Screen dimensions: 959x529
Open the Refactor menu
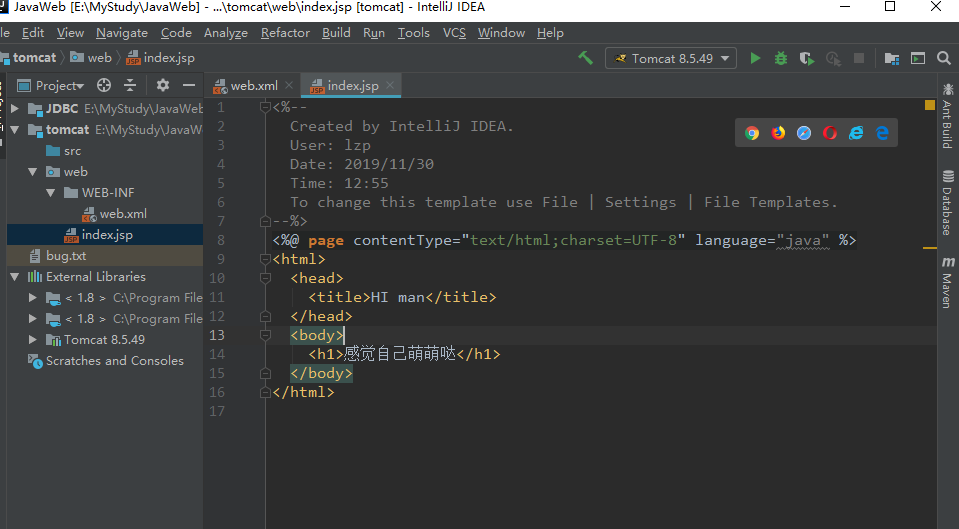285,33
